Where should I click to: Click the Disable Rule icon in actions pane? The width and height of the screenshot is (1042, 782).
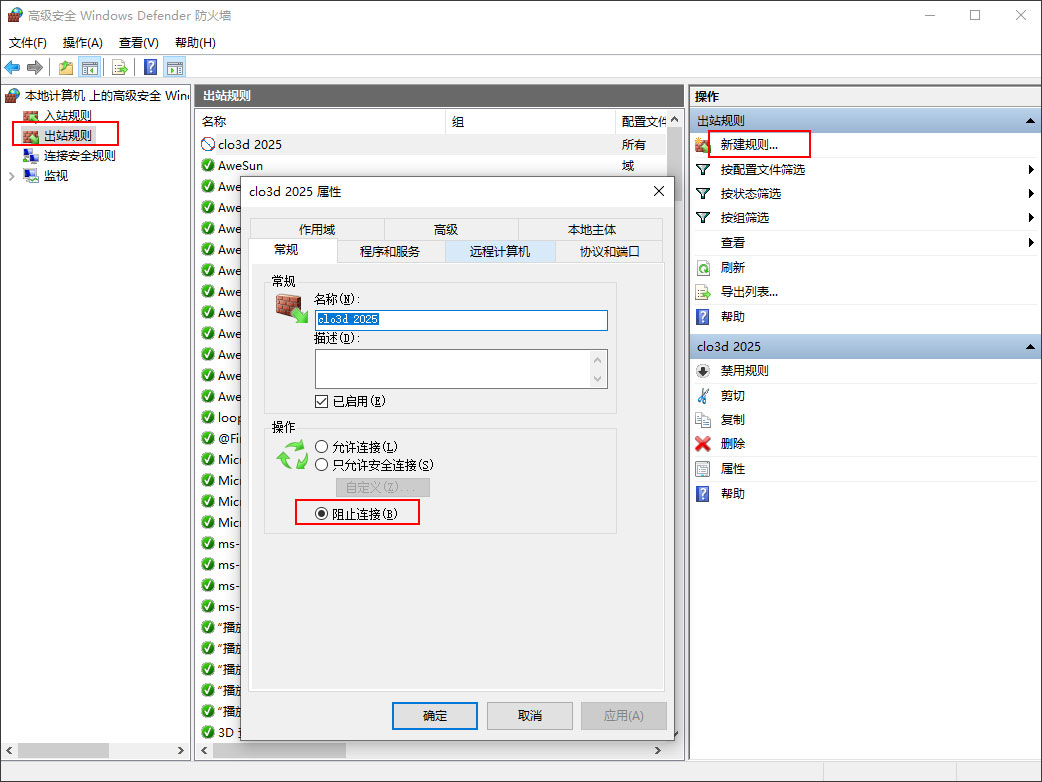click(x=703, y=371)
